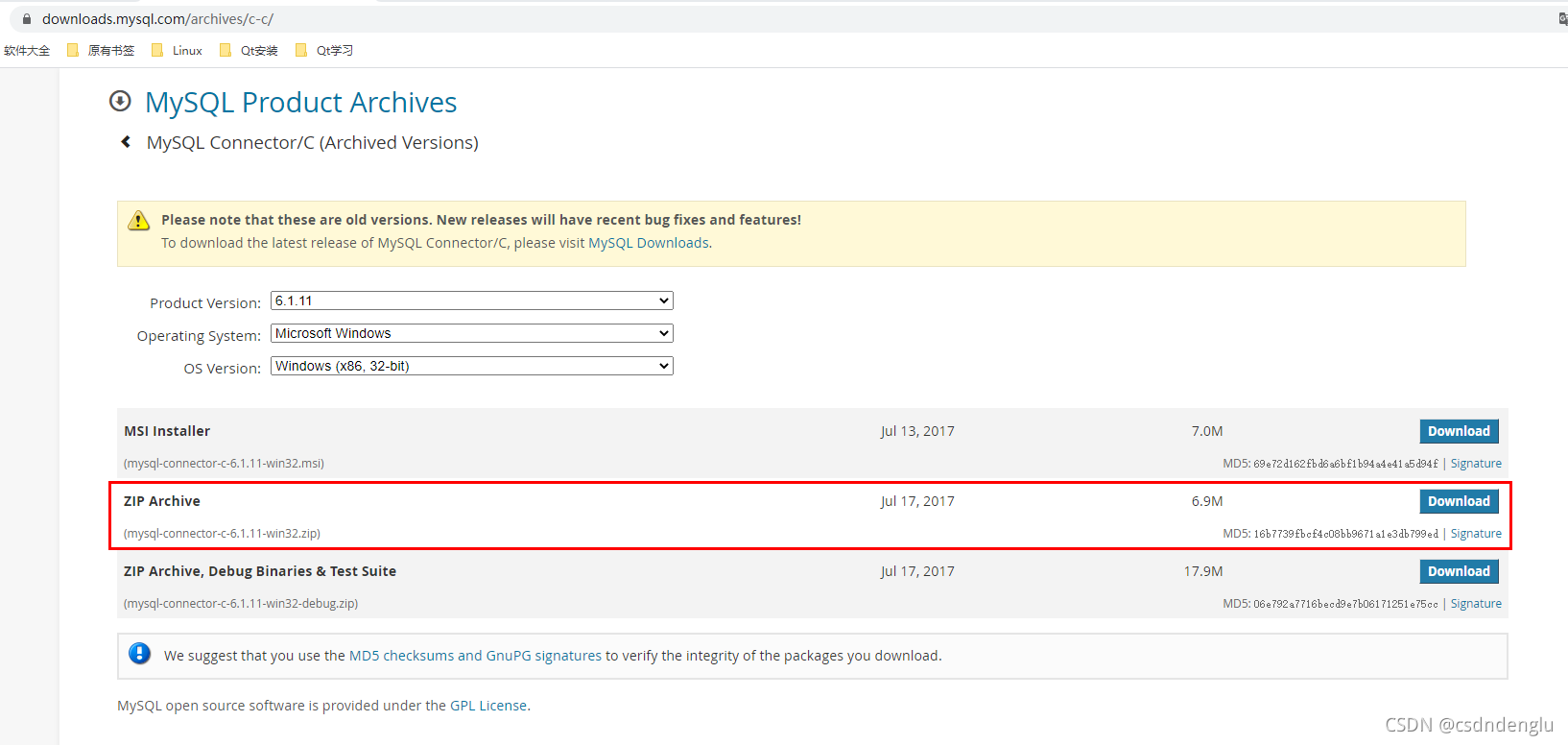The image size is (1568, 745).
Task: Open the Product Version dropdown
Action: click(x=472, y=300)
